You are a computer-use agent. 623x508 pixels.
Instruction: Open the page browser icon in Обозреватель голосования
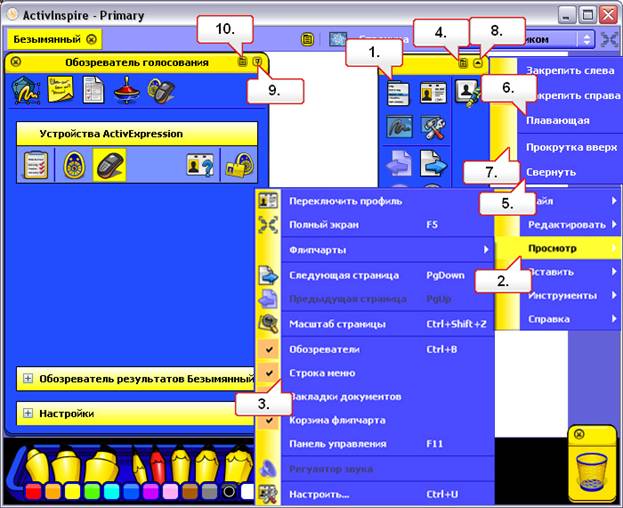26,91
